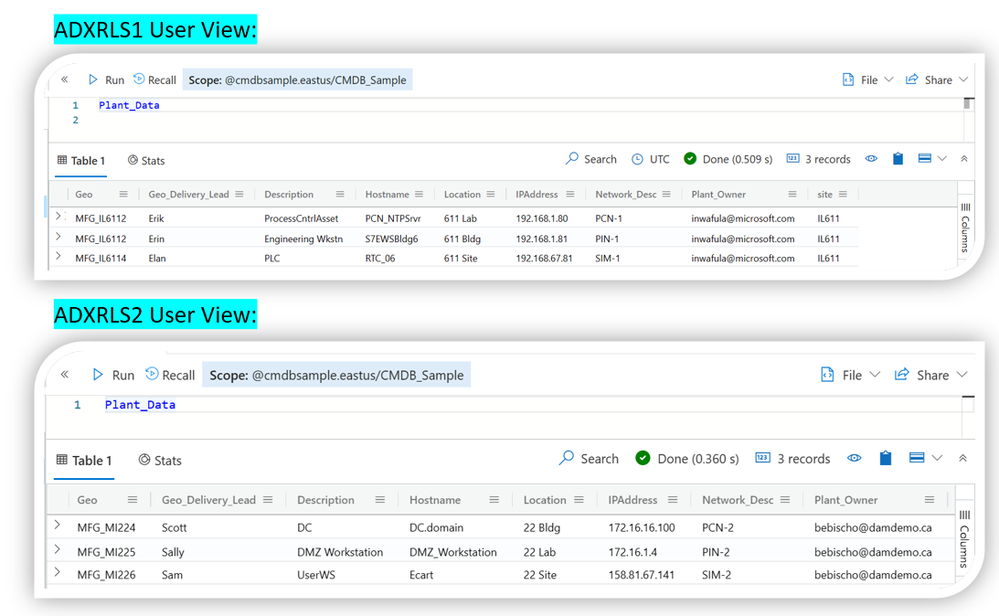999x616 pixels.
Task: Open site column menu in ADXRLS1 view
Action: pyautogui.click(x=843, y=194)
